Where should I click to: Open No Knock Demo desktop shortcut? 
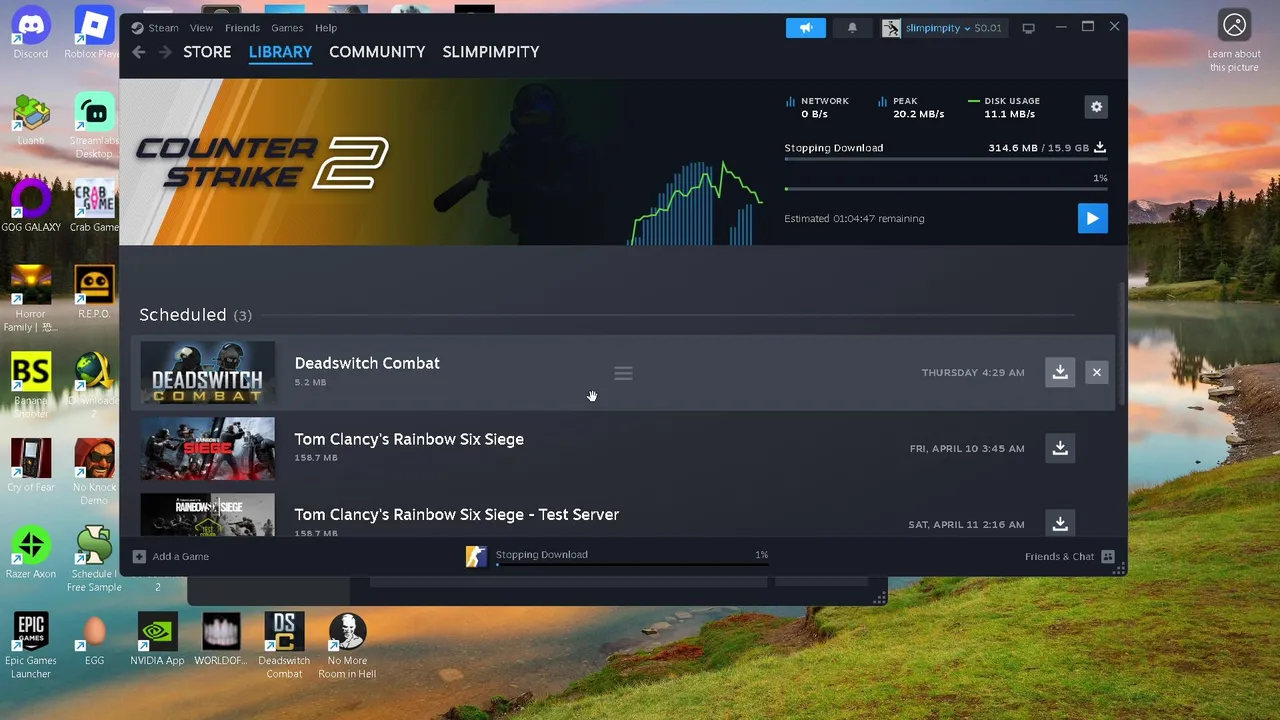tap(94, 471)
